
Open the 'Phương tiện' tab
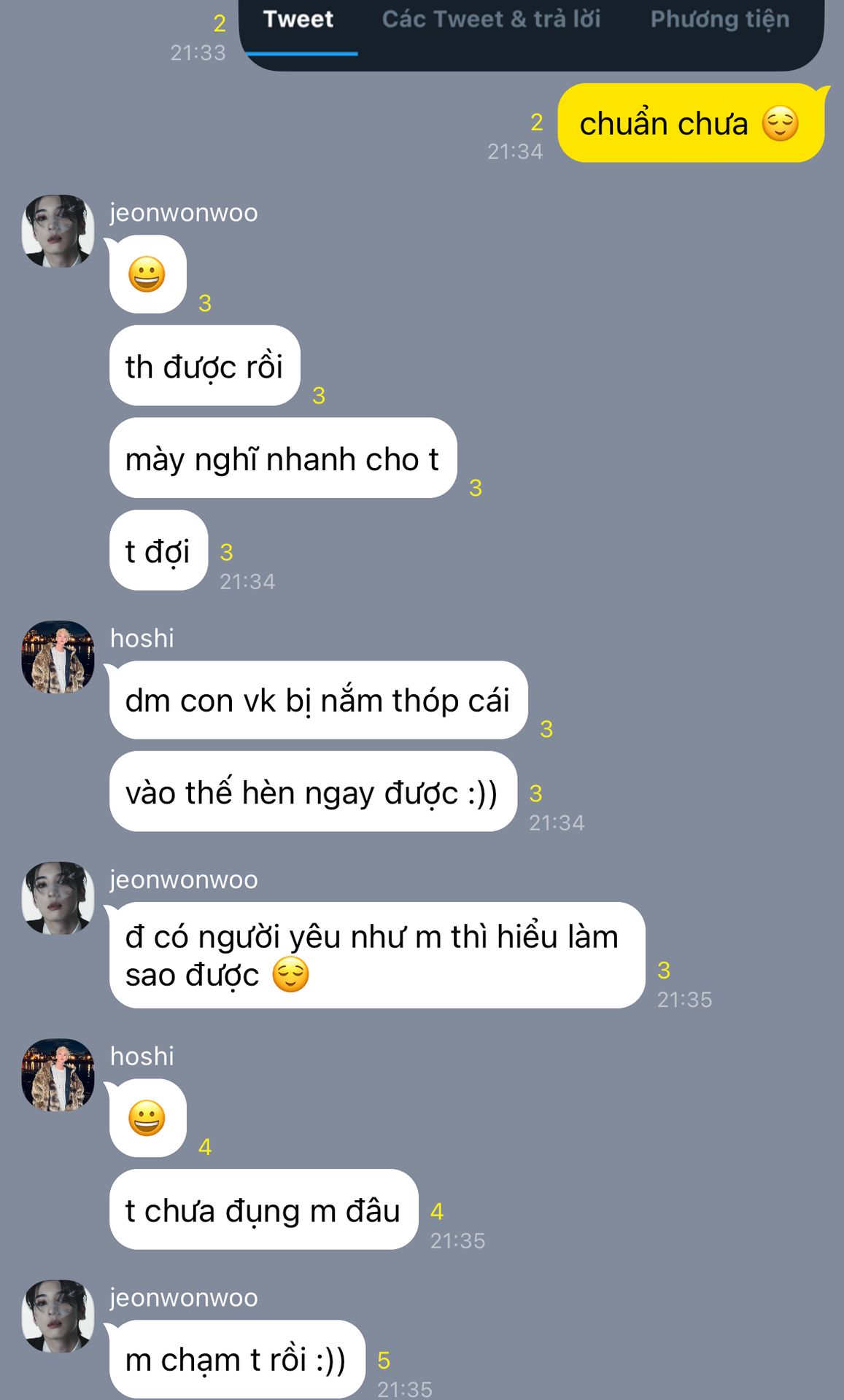[x=719, y=20]
